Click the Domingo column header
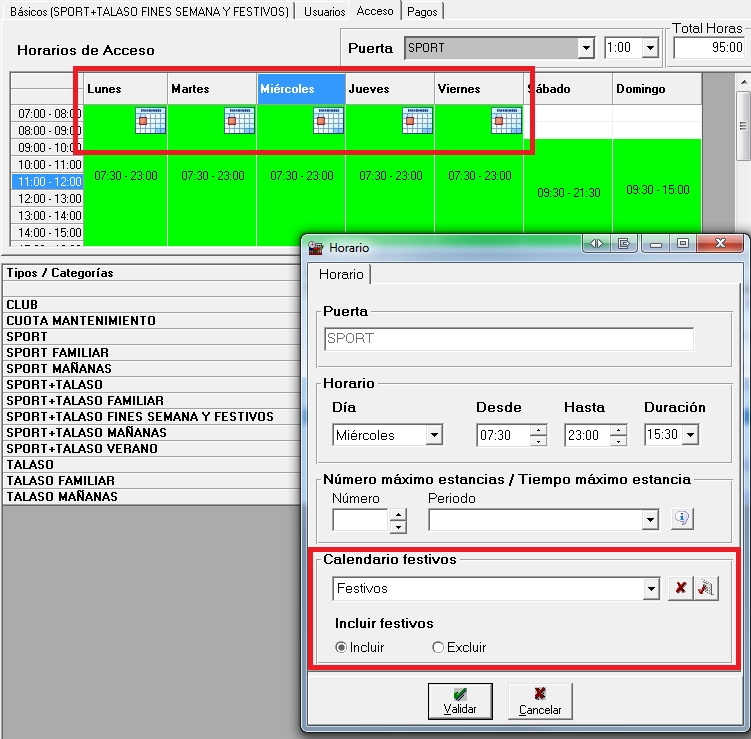The image size is (751, 739). click(x=657, y=89)
